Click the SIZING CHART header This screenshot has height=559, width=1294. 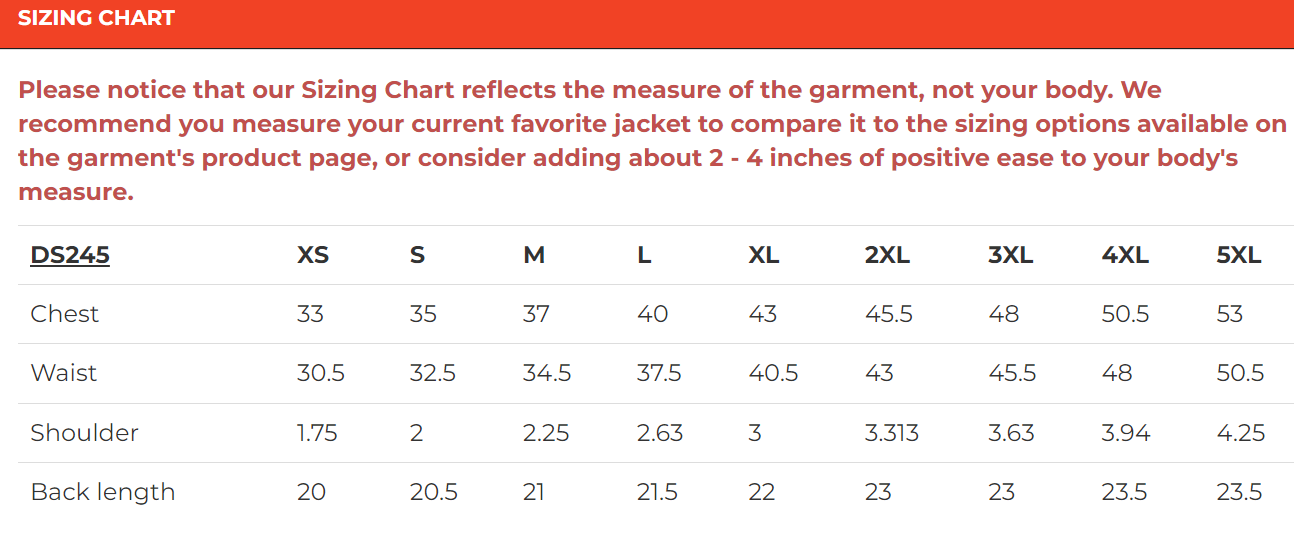pyautogui.click(x=96, y=18)
